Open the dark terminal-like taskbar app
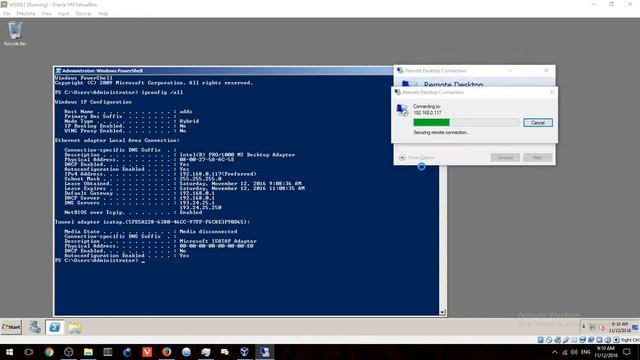Screen dimensions: 640x360 108,352
